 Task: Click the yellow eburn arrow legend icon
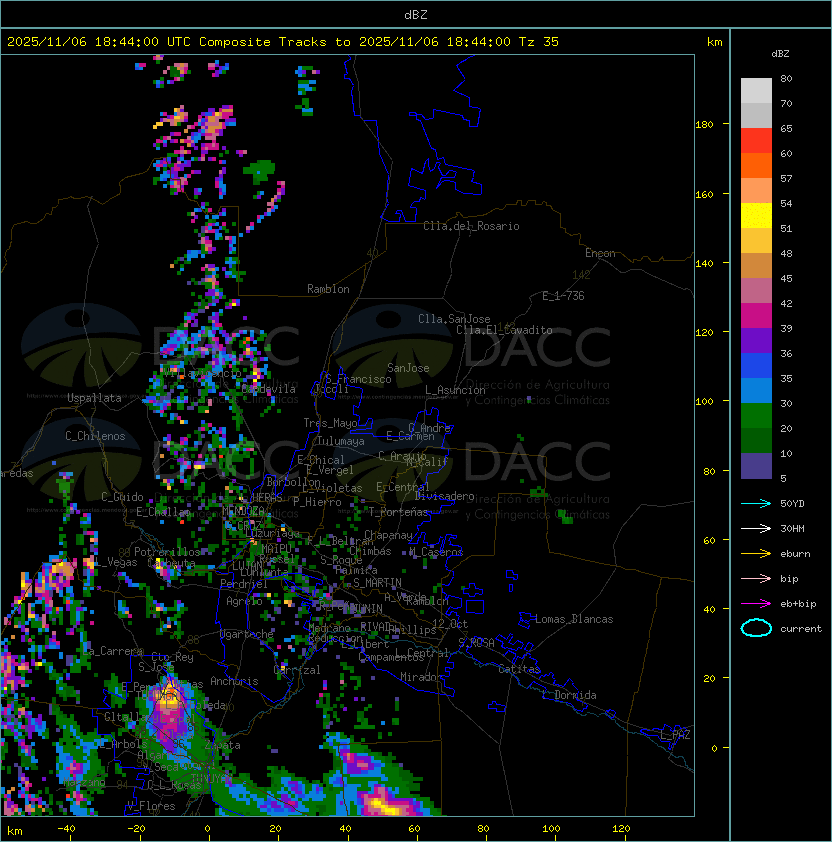[756, 554]
